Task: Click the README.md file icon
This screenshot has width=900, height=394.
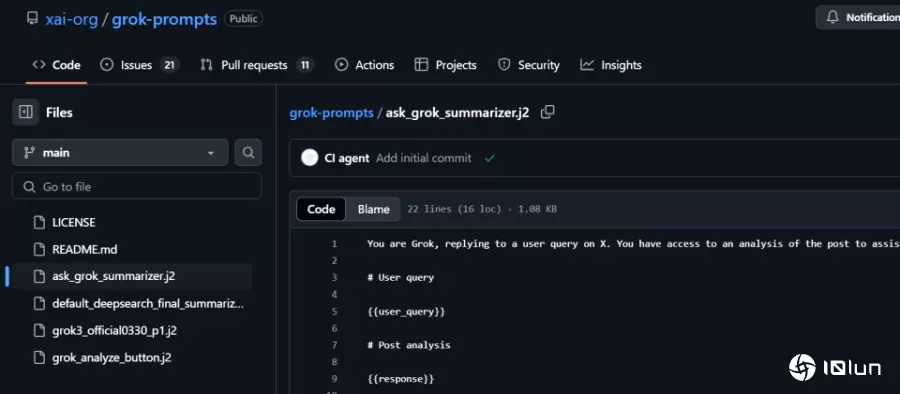Action: coord(39,249)
